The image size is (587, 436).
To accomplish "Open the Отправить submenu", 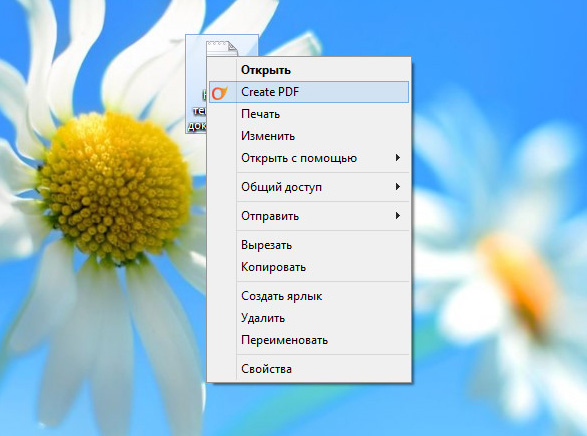I will (309, 216).
